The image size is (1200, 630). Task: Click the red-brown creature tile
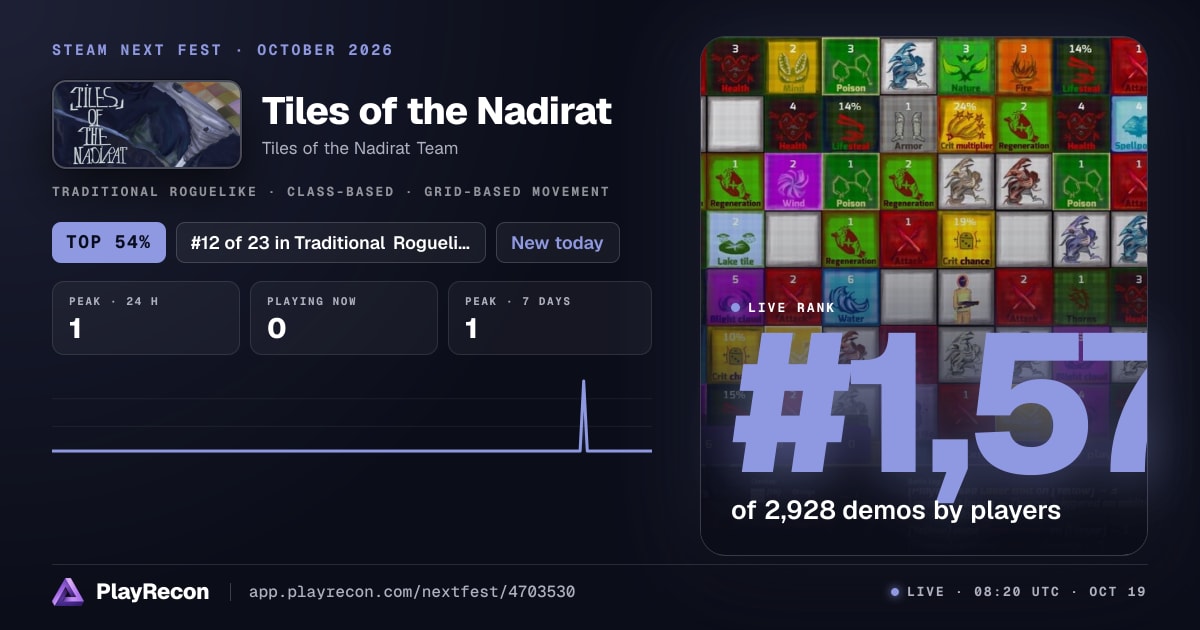tap(1023, 181)
